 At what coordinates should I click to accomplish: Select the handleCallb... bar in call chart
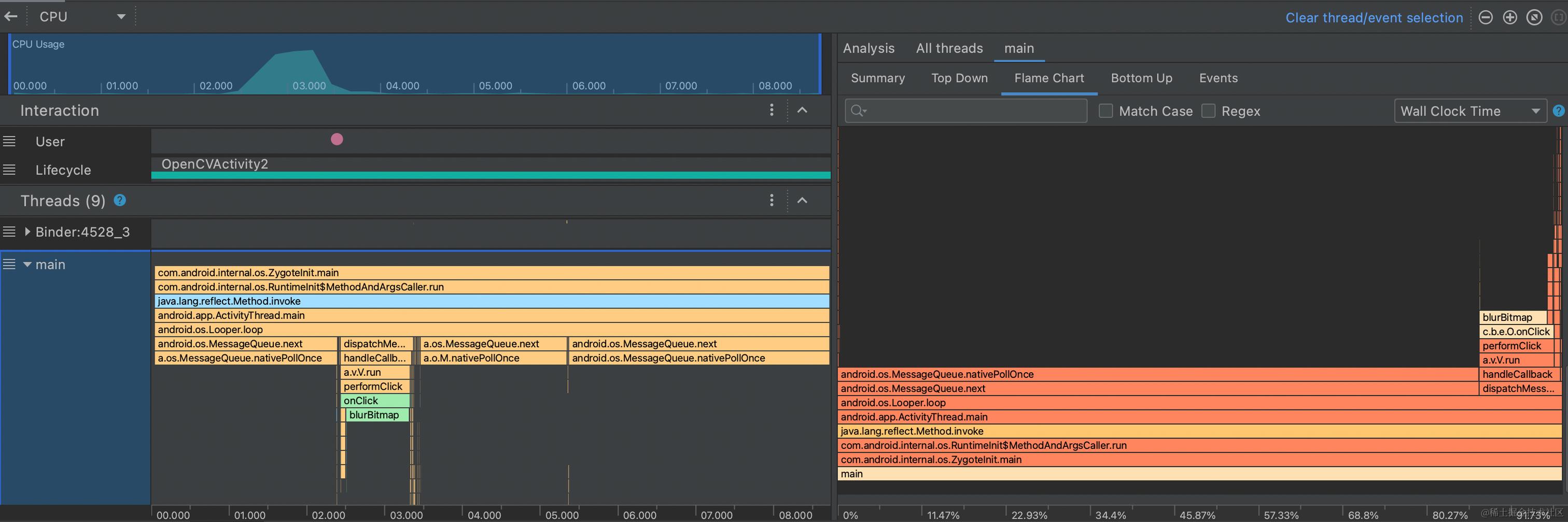coord(376,358)
